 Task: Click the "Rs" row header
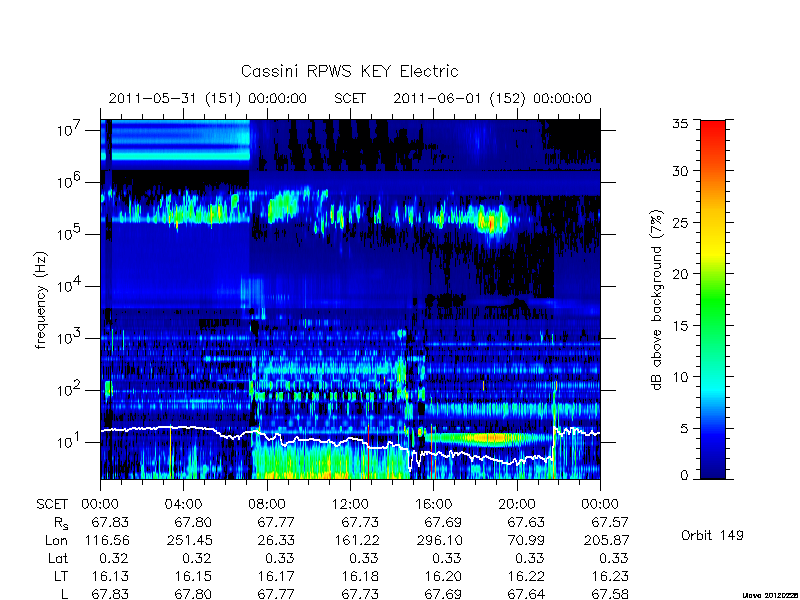tap(61, 523)
